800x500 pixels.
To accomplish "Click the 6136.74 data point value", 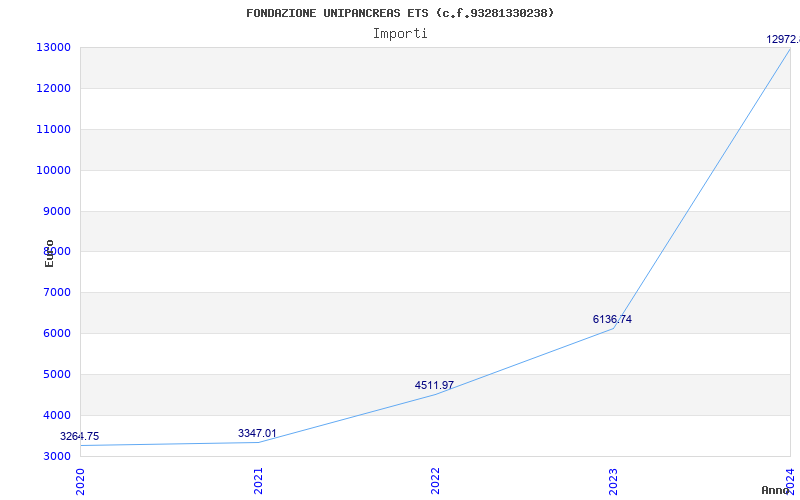I will (x=612, y=319).
